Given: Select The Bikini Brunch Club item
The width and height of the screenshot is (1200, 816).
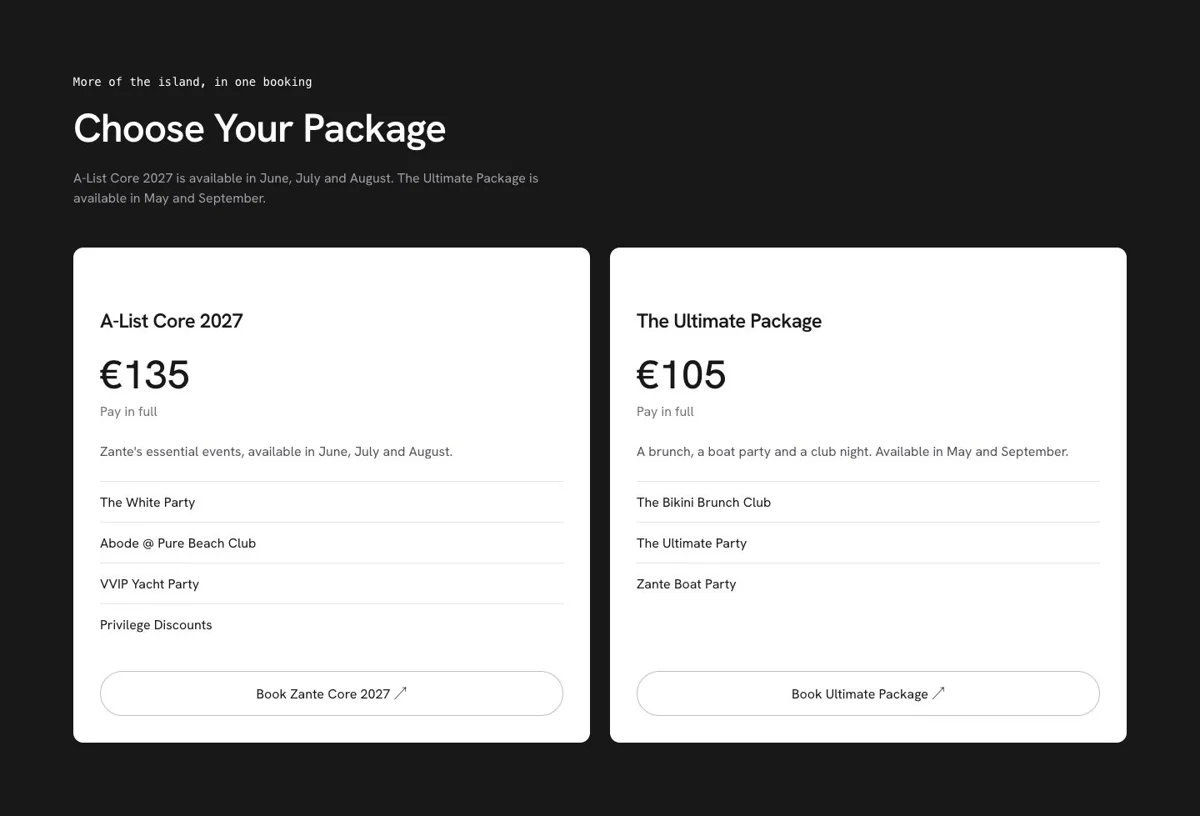Looking at the screenshot, I should pos(868,502).
